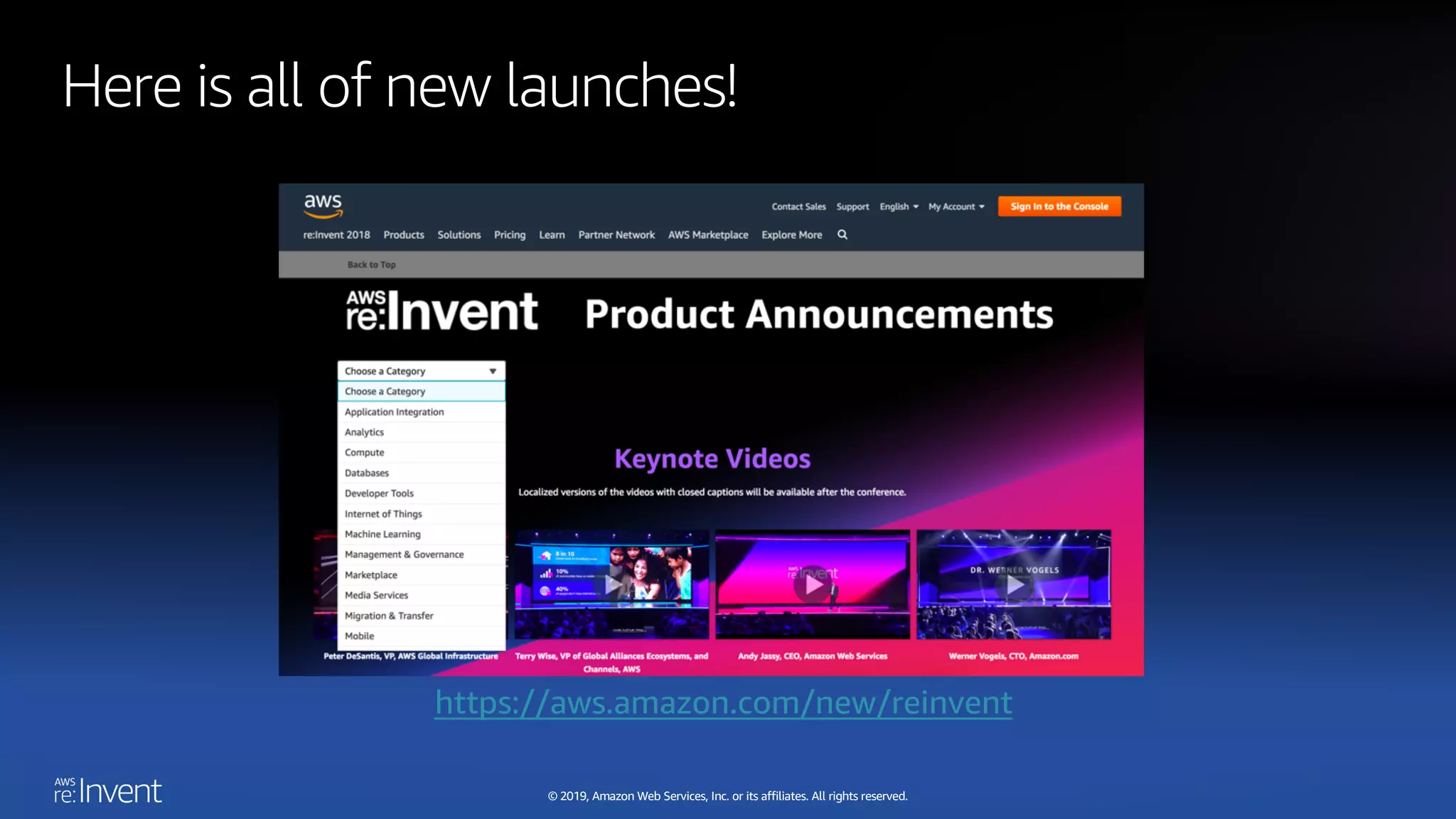Open Explore More nav item
The height and width of the screenshot is (819, 1456).
pos(791,235)
